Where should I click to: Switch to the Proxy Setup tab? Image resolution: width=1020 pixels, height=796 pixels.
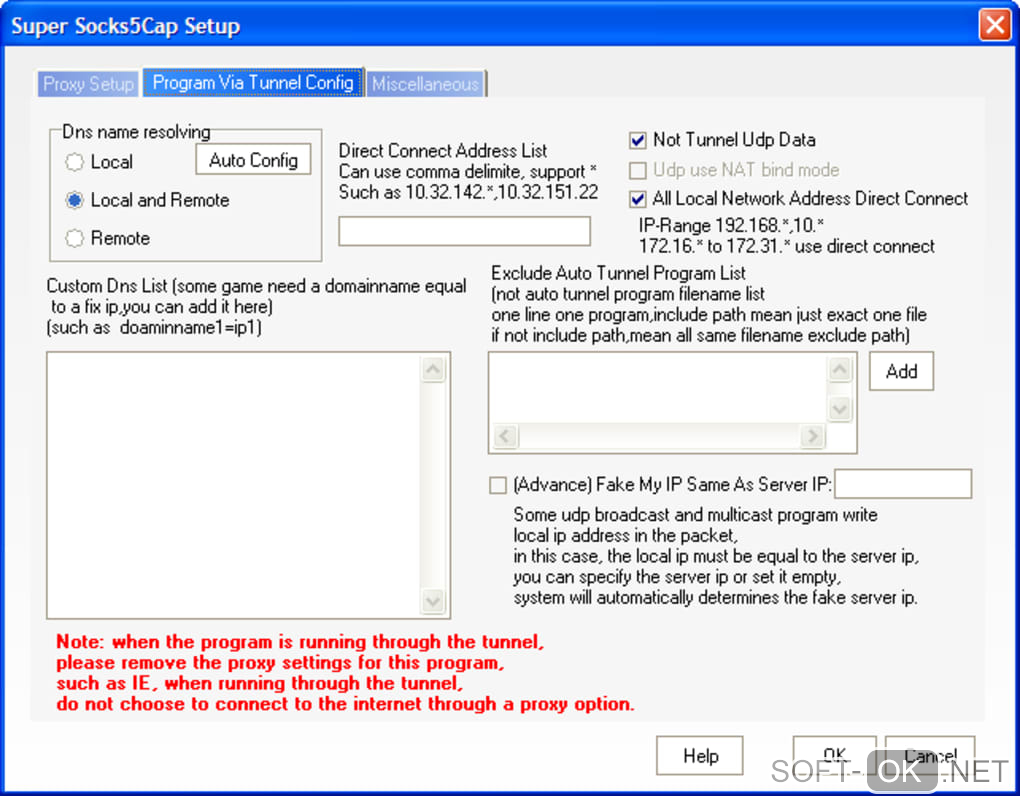(x=88, y=84)
